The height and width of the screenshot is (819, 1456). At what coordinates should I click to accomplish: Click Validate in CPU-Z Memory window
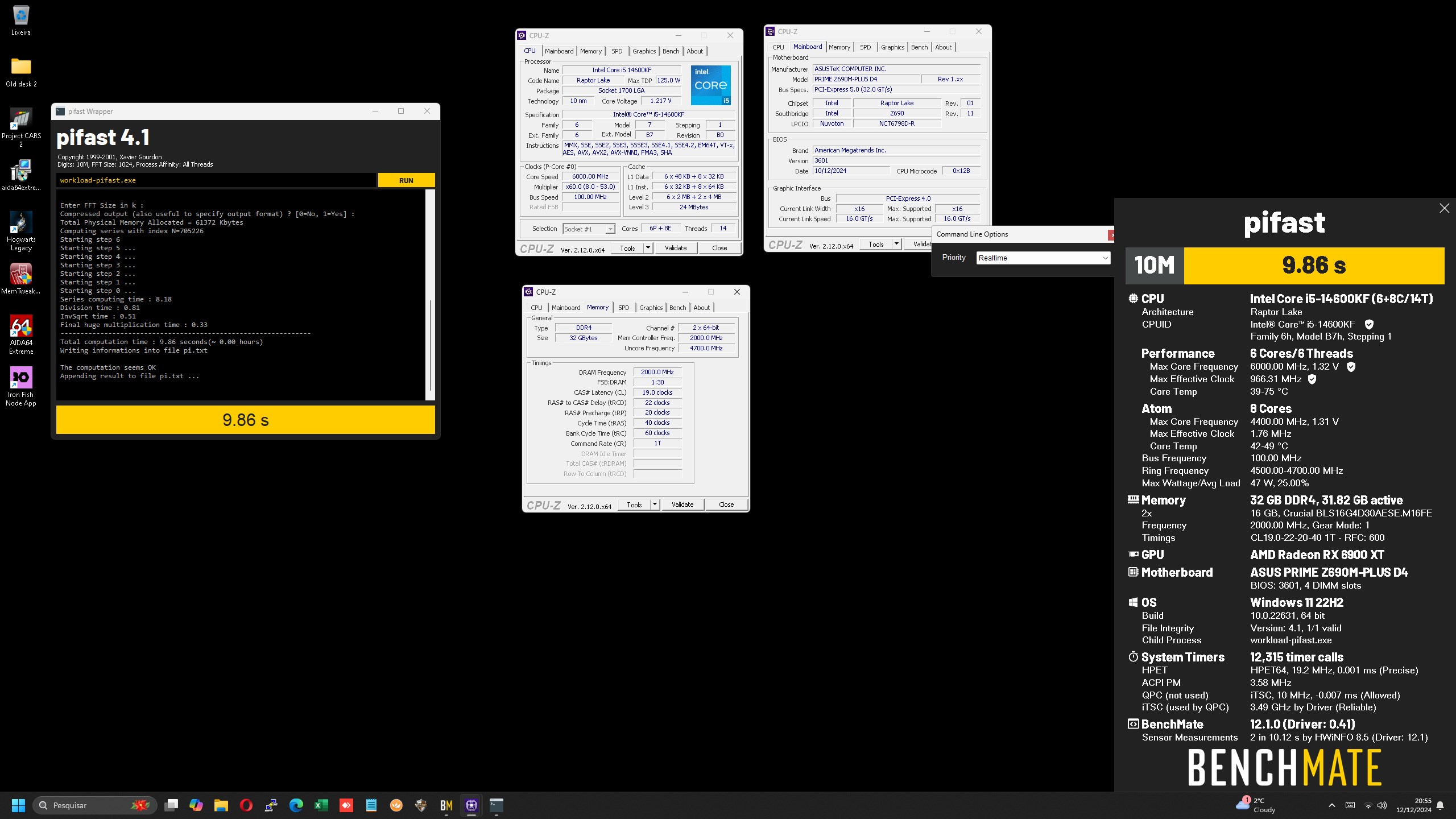(682, 504)
